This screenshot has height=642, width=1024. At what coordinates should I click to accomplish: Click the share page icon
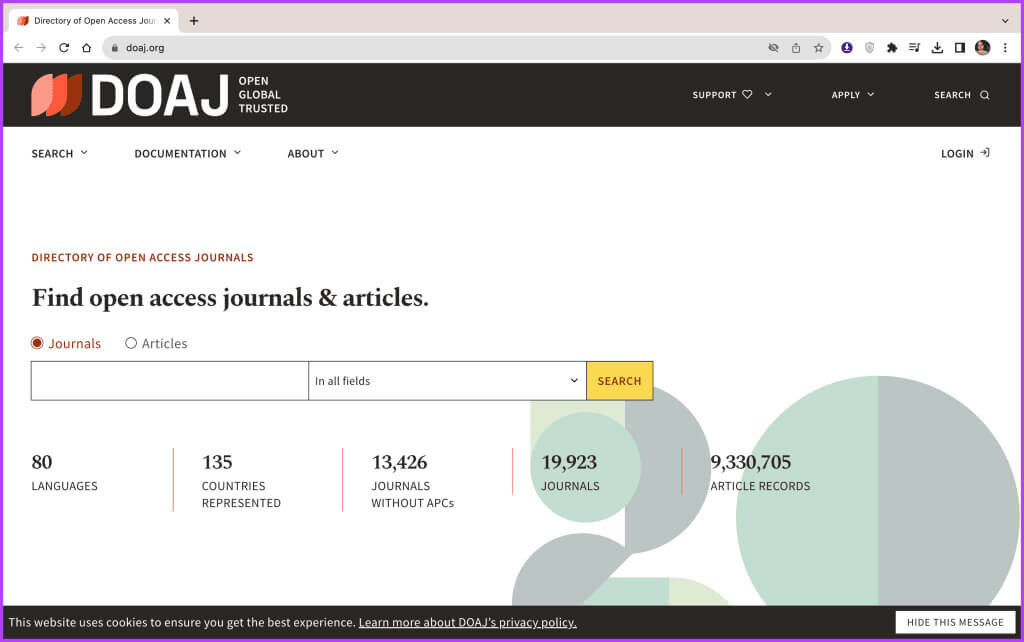coord(795,48)
